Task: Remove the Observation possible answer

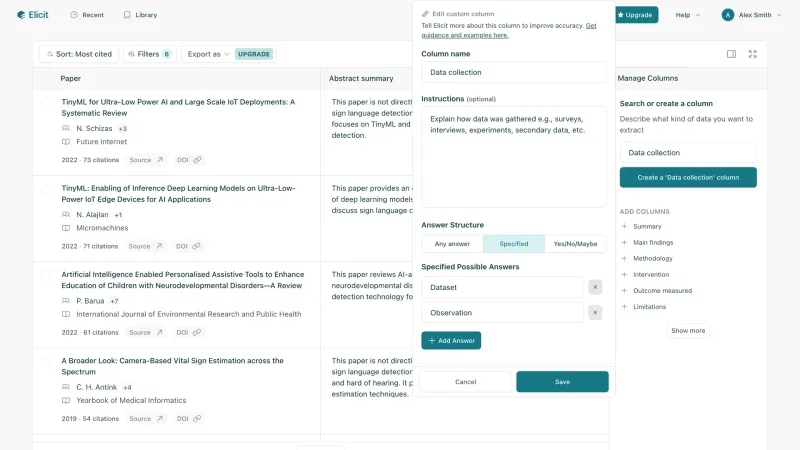Action: (595, 313)
